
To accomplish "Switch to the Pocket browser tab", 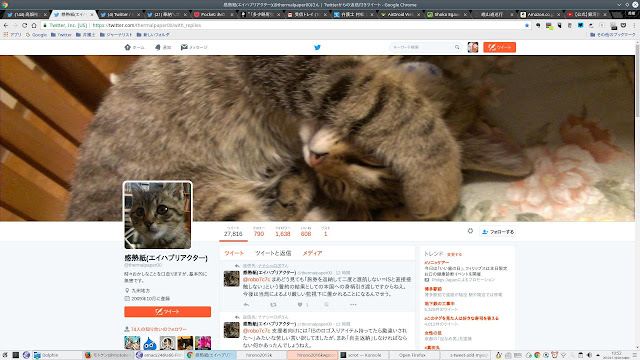I will (x=214, y=14).
